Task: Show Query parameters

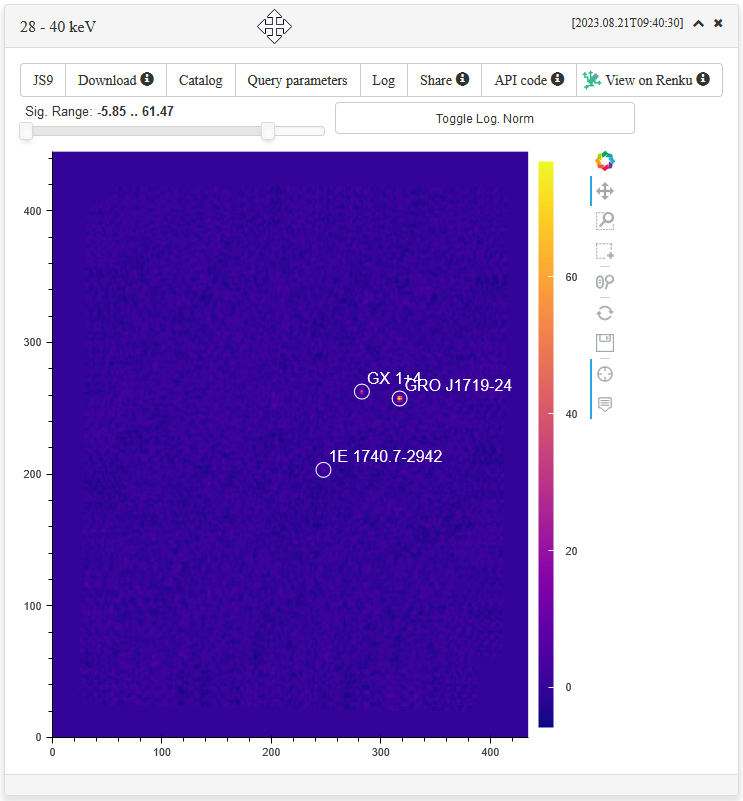Action: (x=297, y=80)
